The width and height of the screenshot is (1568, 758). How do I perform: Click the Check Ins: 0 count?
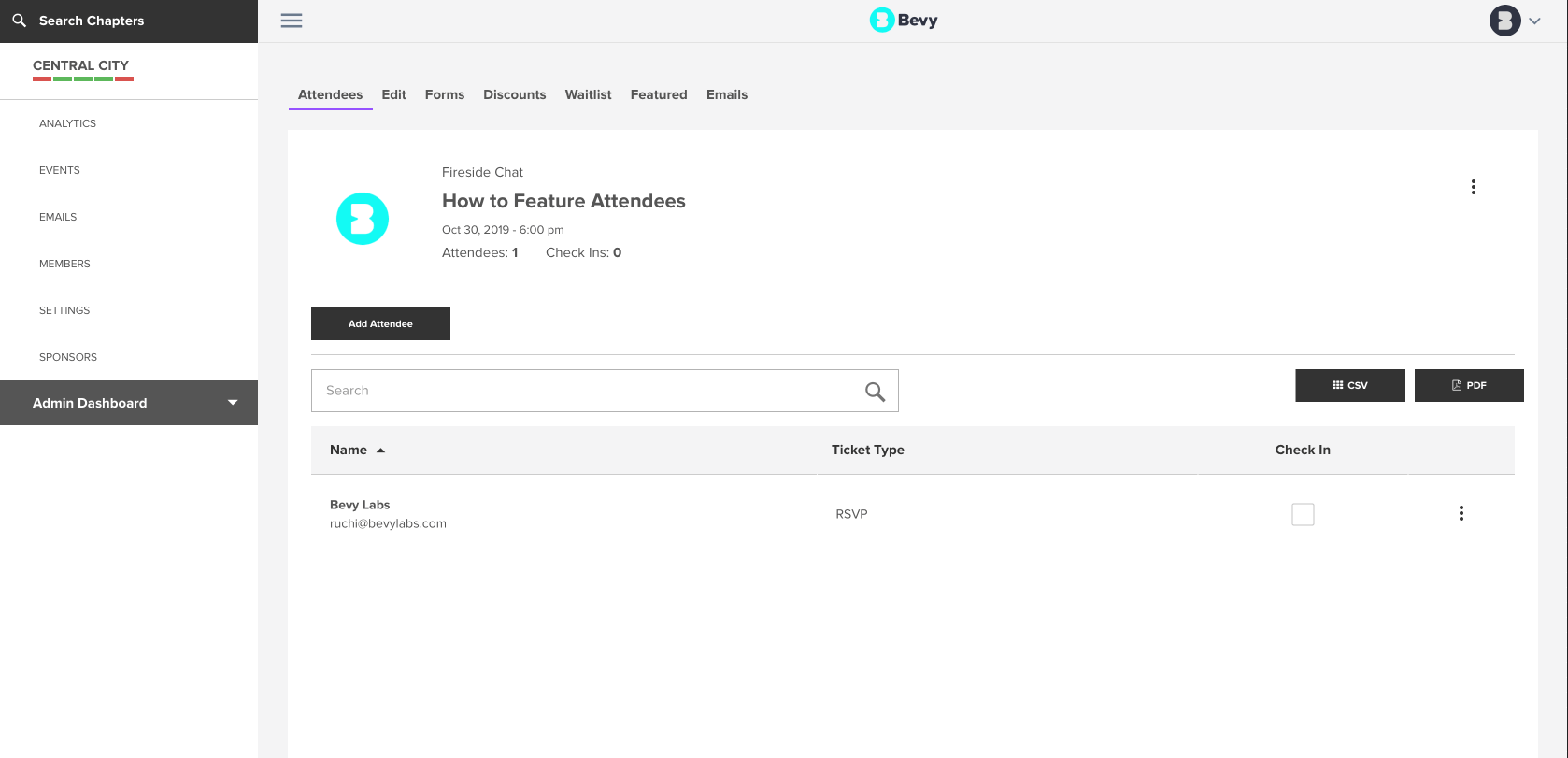pyautogui.click(x=583, y=252)
